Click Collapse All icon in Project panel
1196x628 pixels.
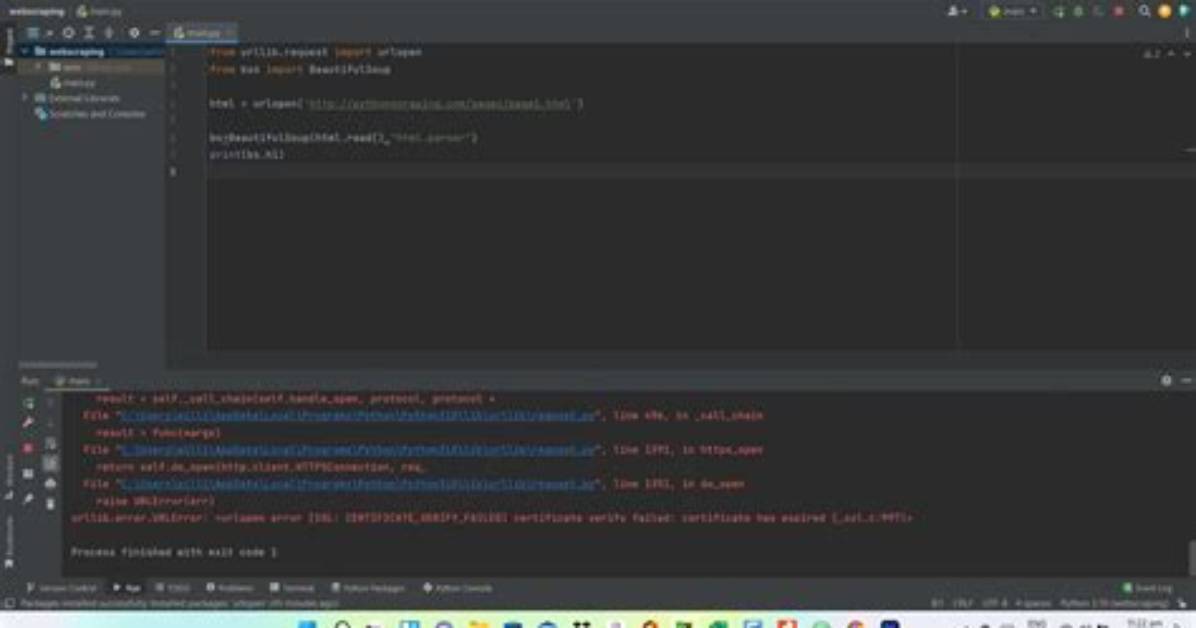(108, 33)
